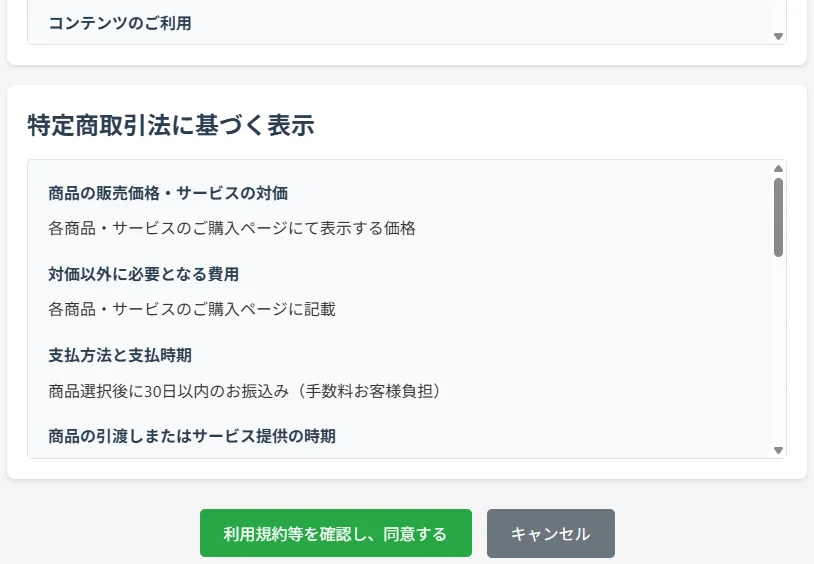
Task: Click the text 各商品・サービスのご購入ページに記載
Action: tap(192, 309)
